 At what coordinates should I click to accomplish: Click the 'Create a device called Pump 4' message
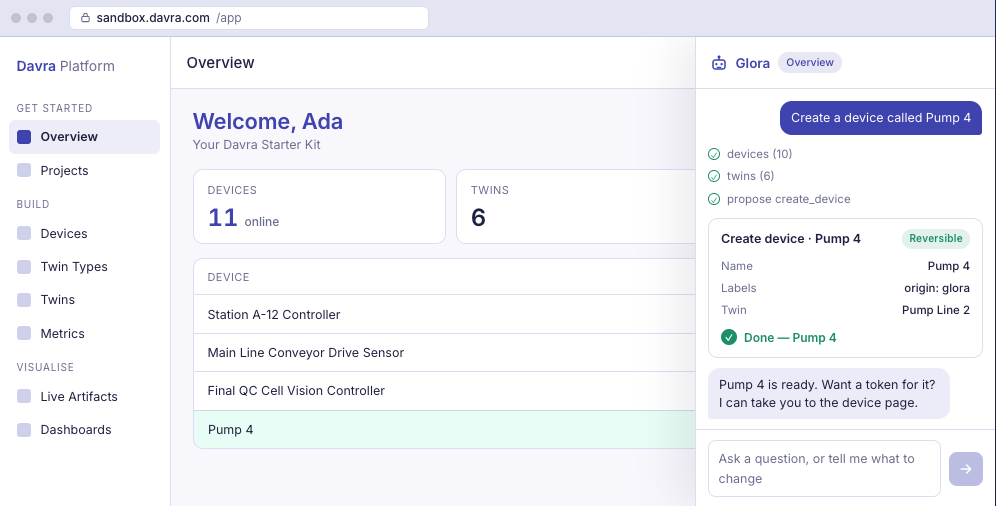[x=880, y=117]
